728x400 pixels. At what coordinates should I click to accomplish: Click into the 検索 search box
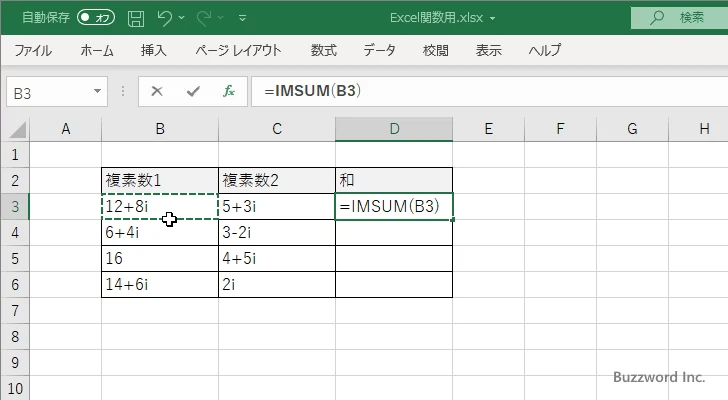pos(679,18)
